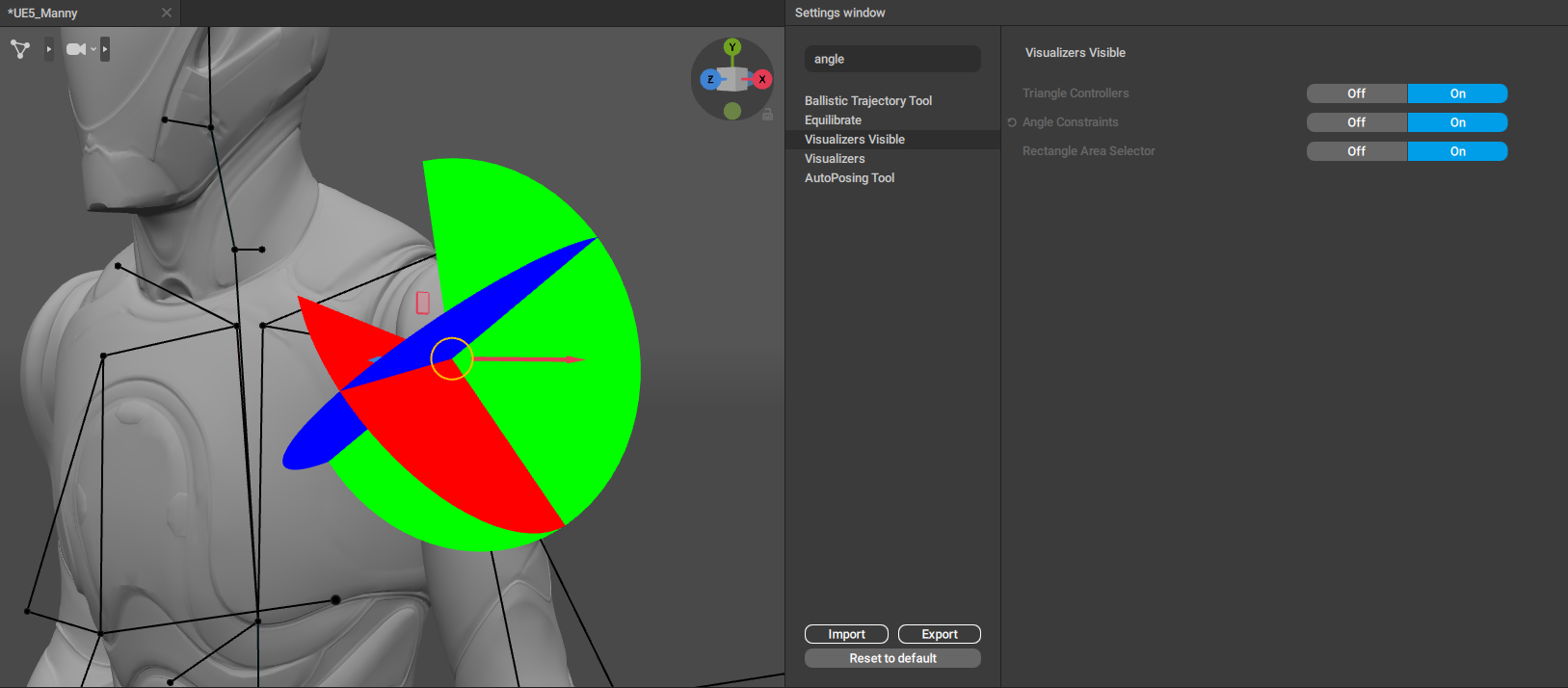Image resolution: width=1568 pixels, height=688 pixels.
Task: Toggle the gizmo lock icon
Action: (x=767, y=115)
